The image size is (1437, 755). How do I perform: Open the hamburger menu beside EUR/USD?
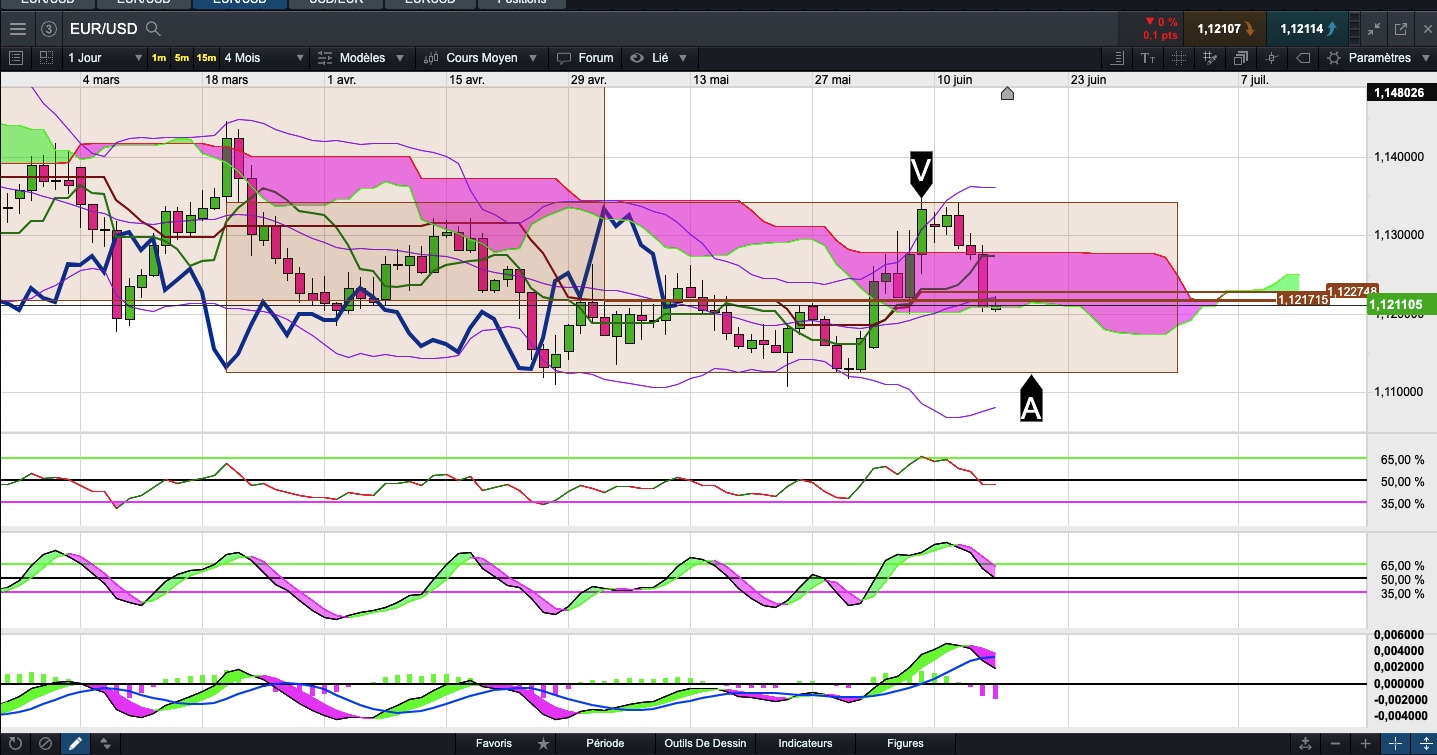pos(17,29)
